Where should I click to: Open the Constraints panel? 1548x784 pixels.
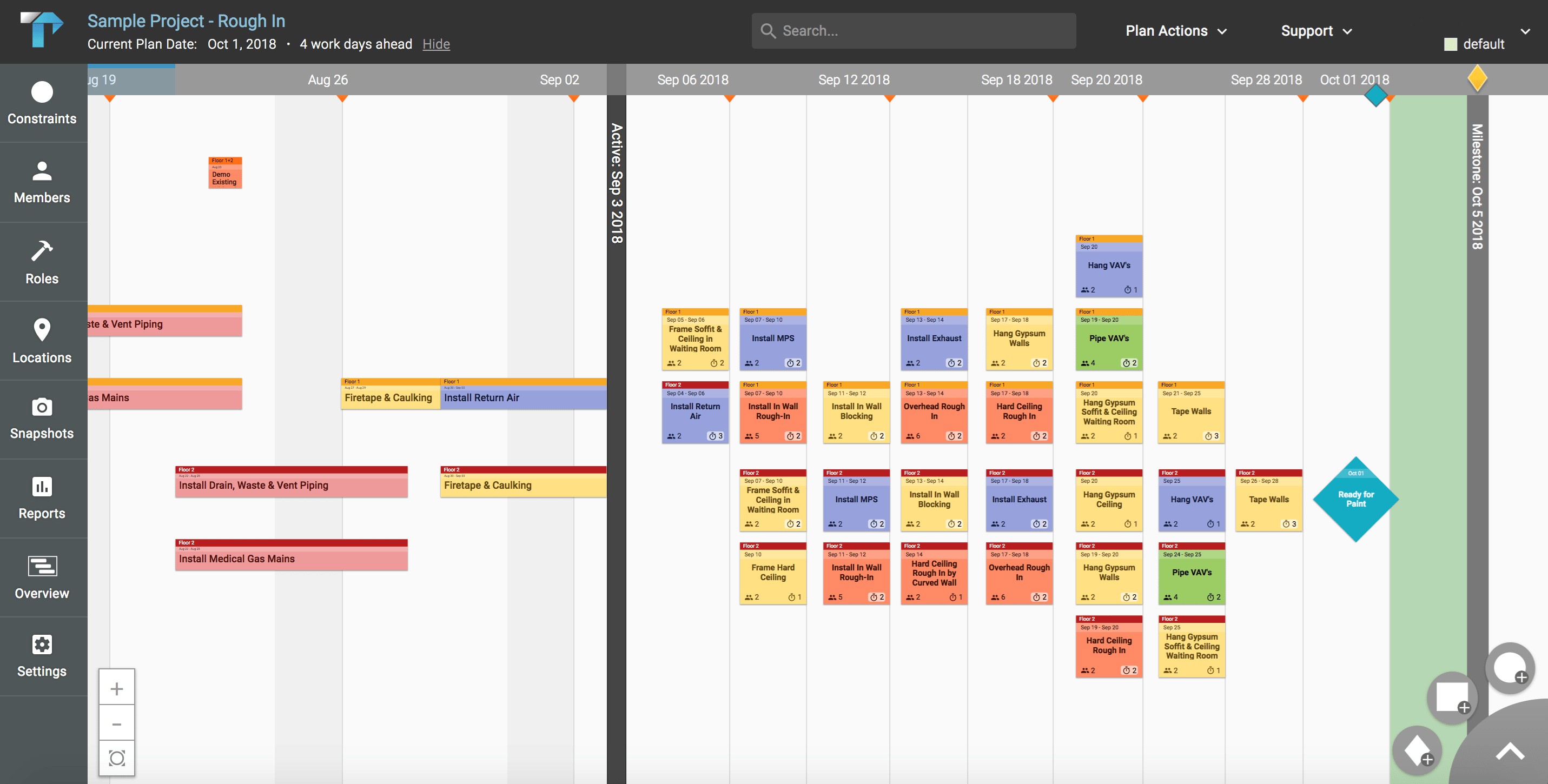(42, 102)
